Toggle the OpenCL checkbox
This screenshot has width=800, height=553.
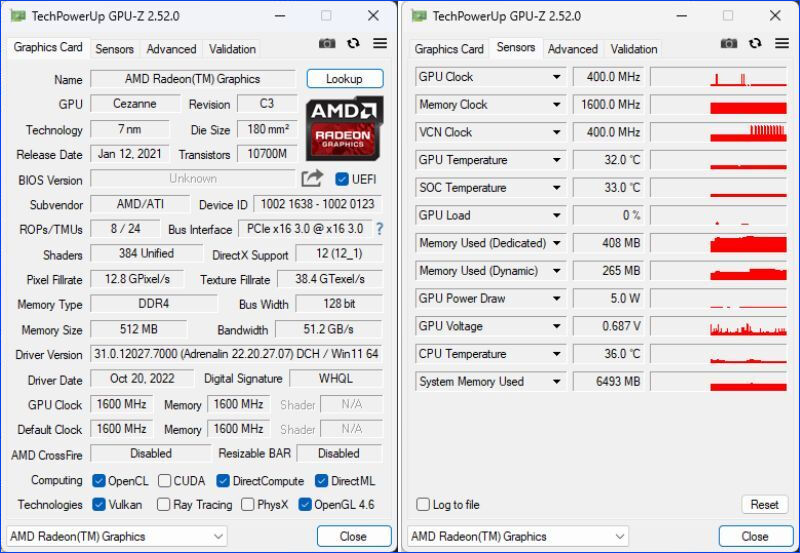[99, 481]
